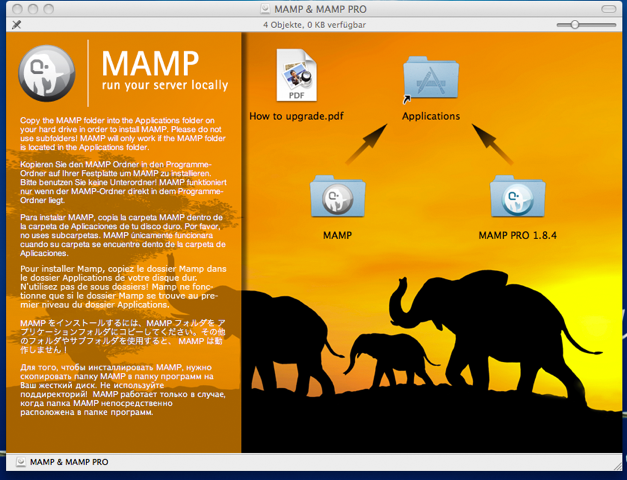This screenshot has height=480, width=627.
Task: Select the MAMP folder icon
Action: click(337, 196)
